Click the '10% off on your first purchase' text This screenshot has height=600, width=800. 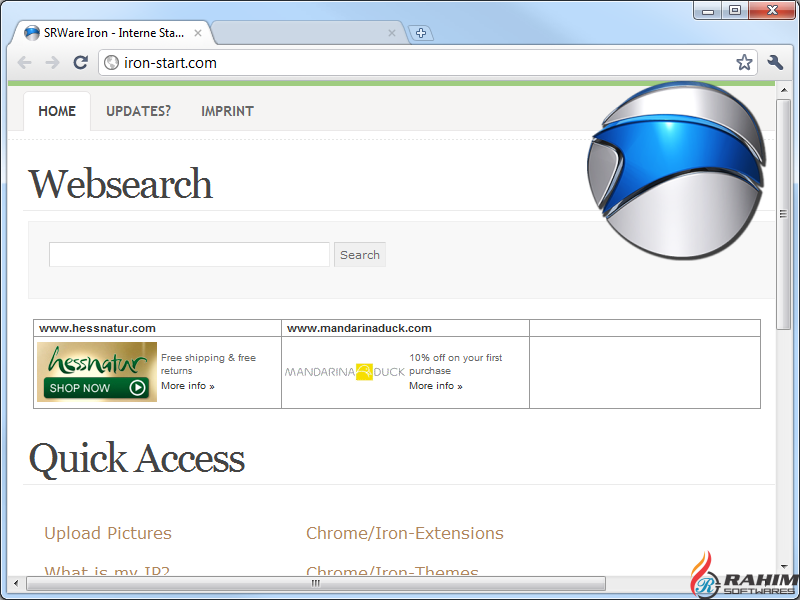[456, 364]
